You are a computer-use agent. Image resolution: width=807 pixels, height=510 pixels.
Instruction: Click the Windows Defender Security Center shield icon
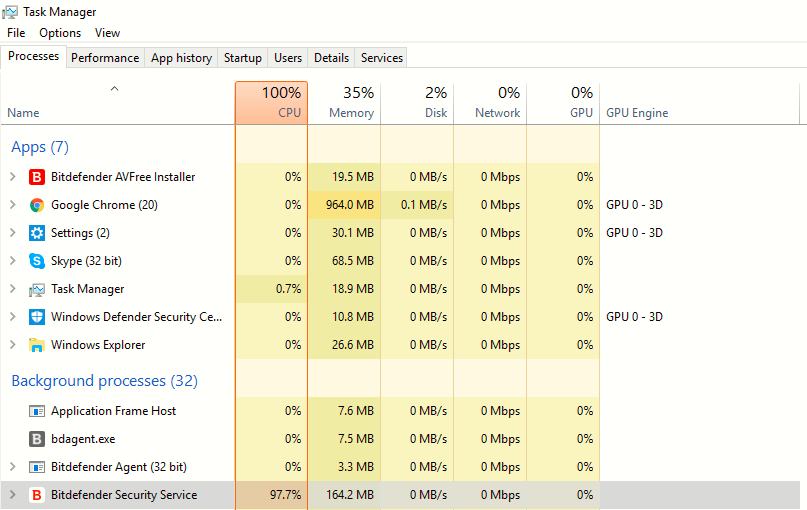pyautogui.click(x=37, y=317)
